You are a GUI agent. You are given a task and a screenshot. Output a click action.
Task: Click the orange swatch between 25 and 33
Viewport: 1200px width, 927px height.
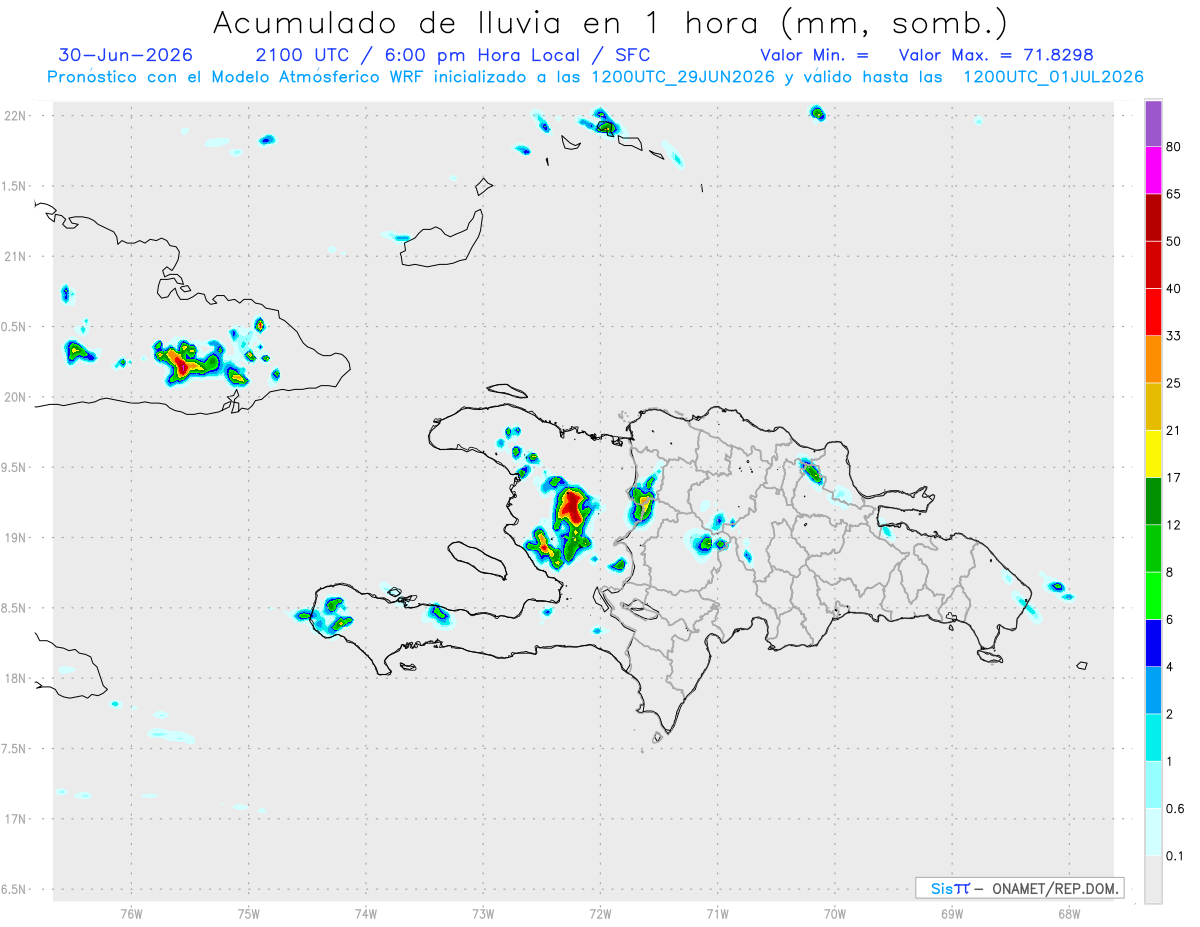pos(1153,360)
